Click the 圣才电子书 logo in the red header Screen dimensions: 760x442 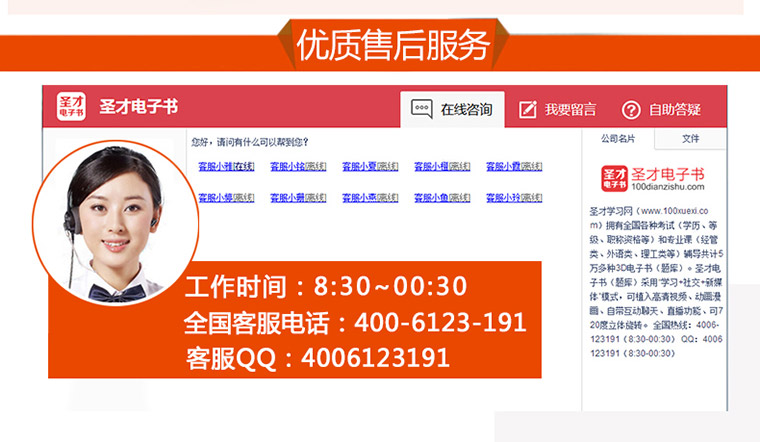coord(71,108)
